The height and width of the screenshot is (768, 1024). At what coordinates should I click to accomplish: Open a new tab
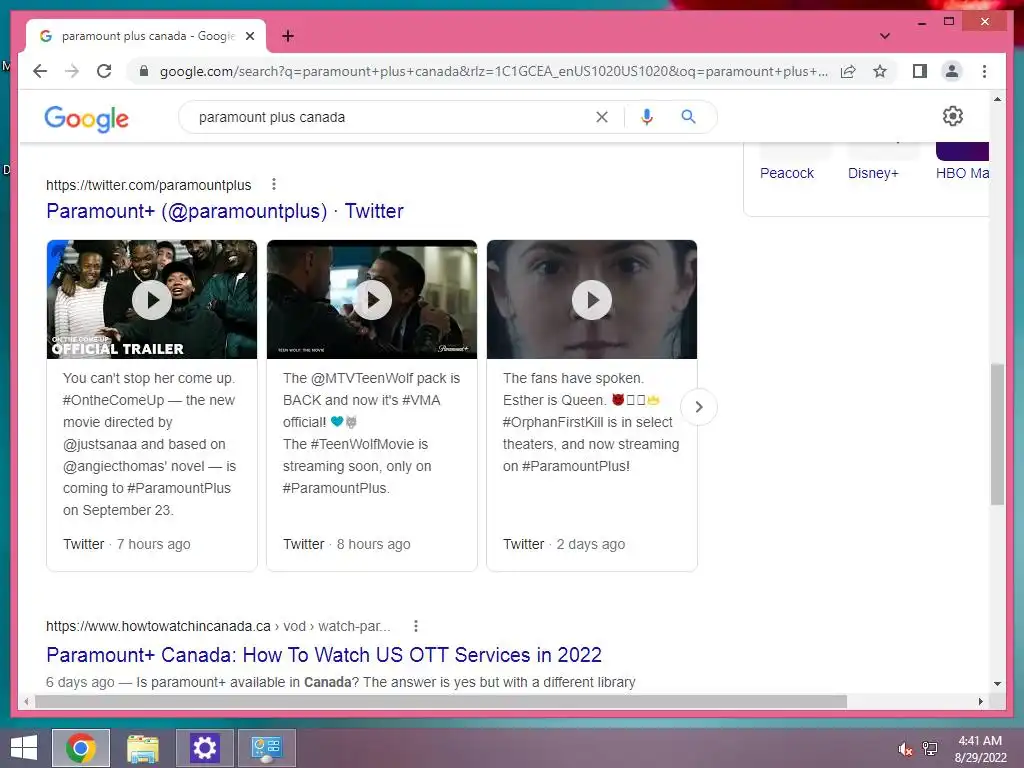(288, 36)
